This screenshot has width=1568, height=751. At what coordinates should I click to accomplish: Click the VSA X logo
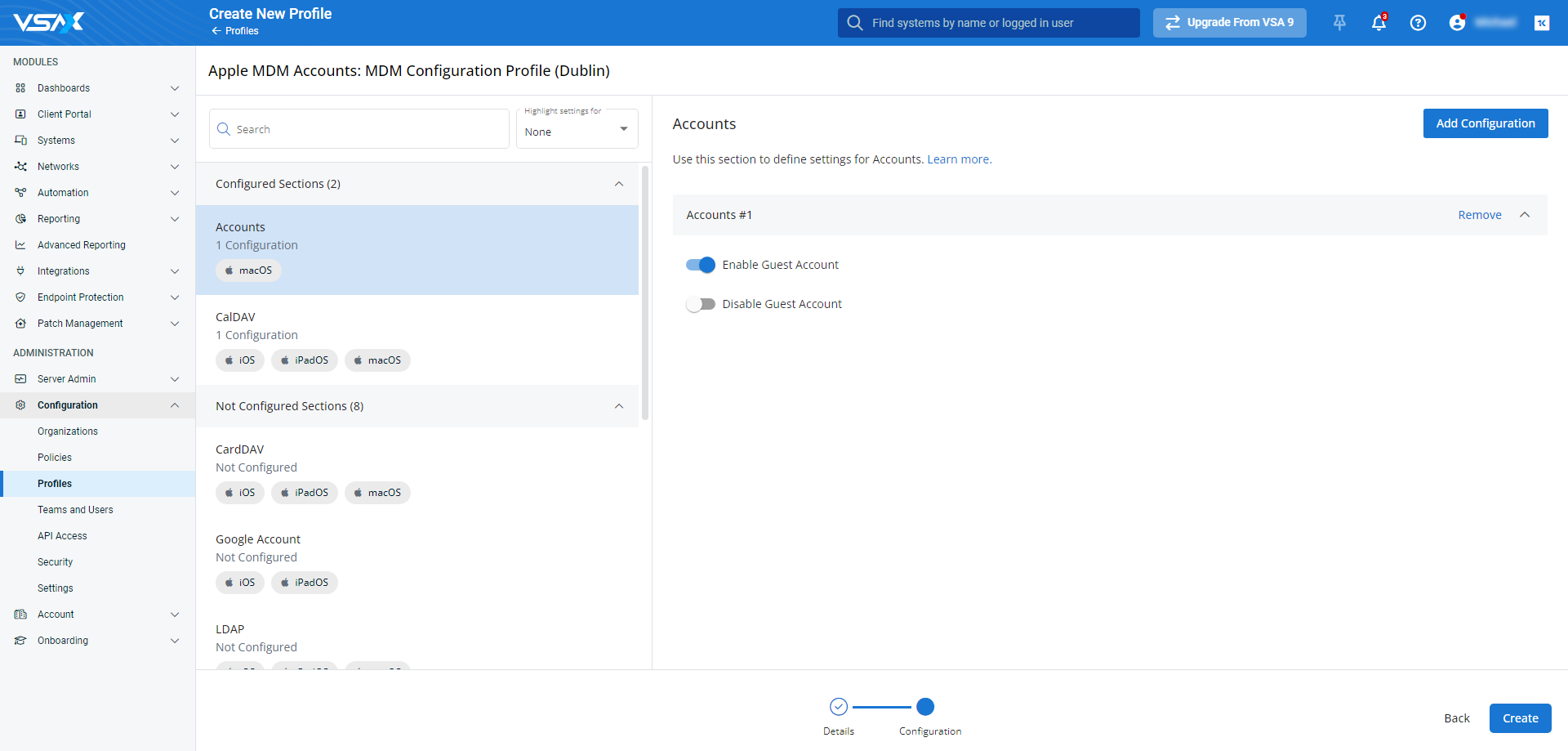click(49, 22)
